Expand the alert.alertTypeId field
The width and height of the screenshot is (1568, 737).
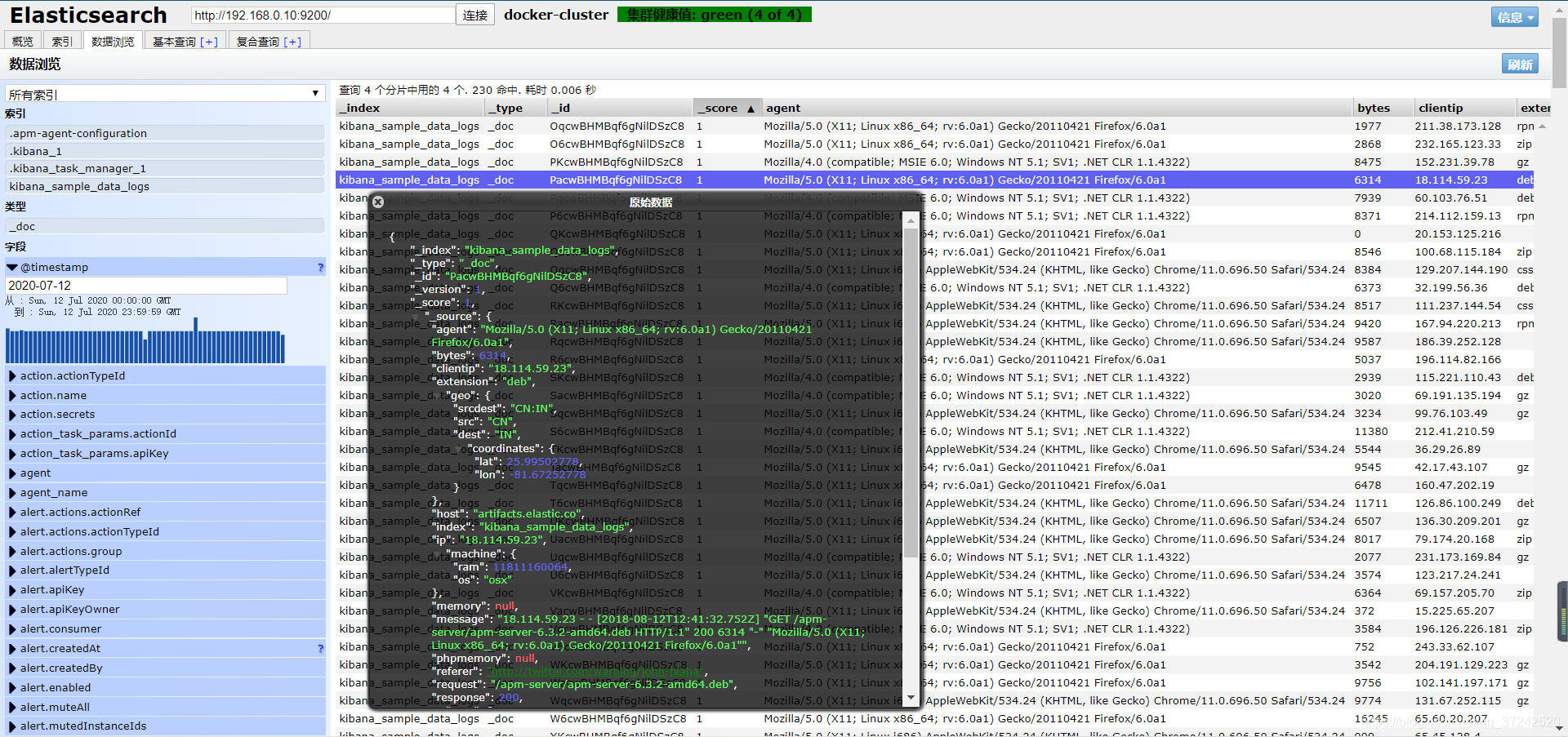pyautogui.click(x=12, y=571)
